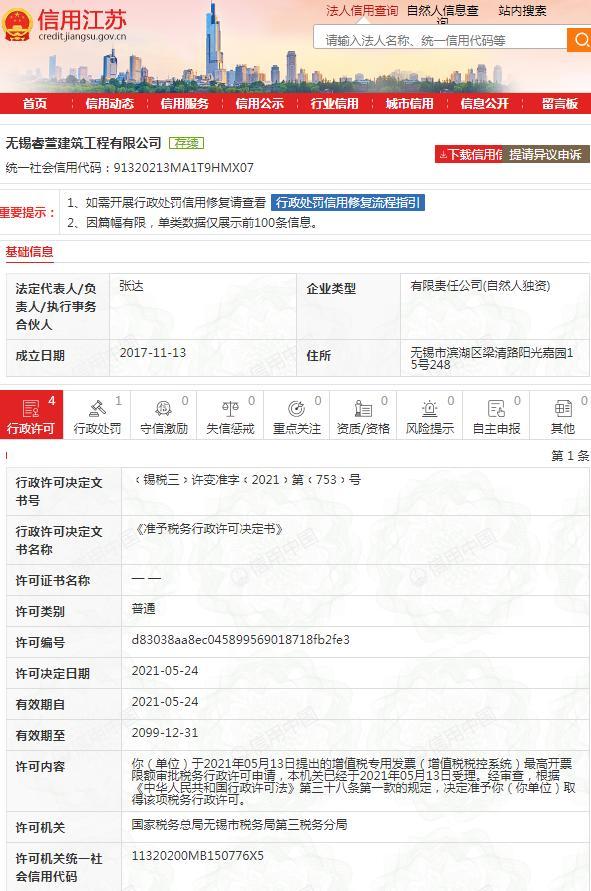Click the national emblem logo

point(17,25)
